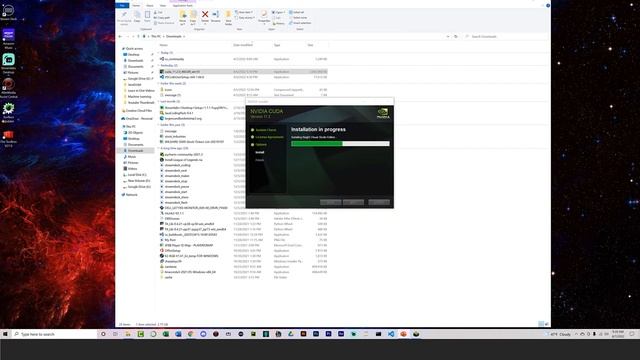This screenshot has width=640, height=360.
Task: Switch to large icons view at Explorer's bottom right
Action: click(547, 324)
